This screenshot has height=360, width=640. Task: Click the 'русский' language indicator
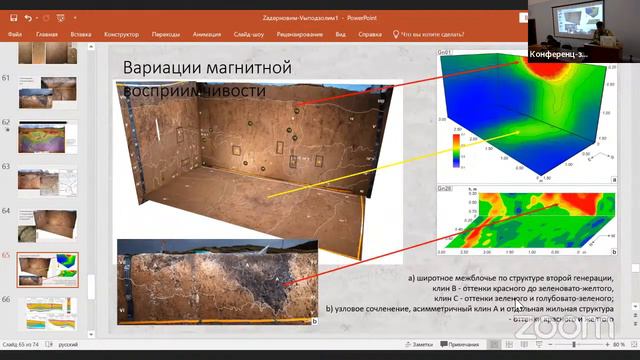click(x=68, y=345)
